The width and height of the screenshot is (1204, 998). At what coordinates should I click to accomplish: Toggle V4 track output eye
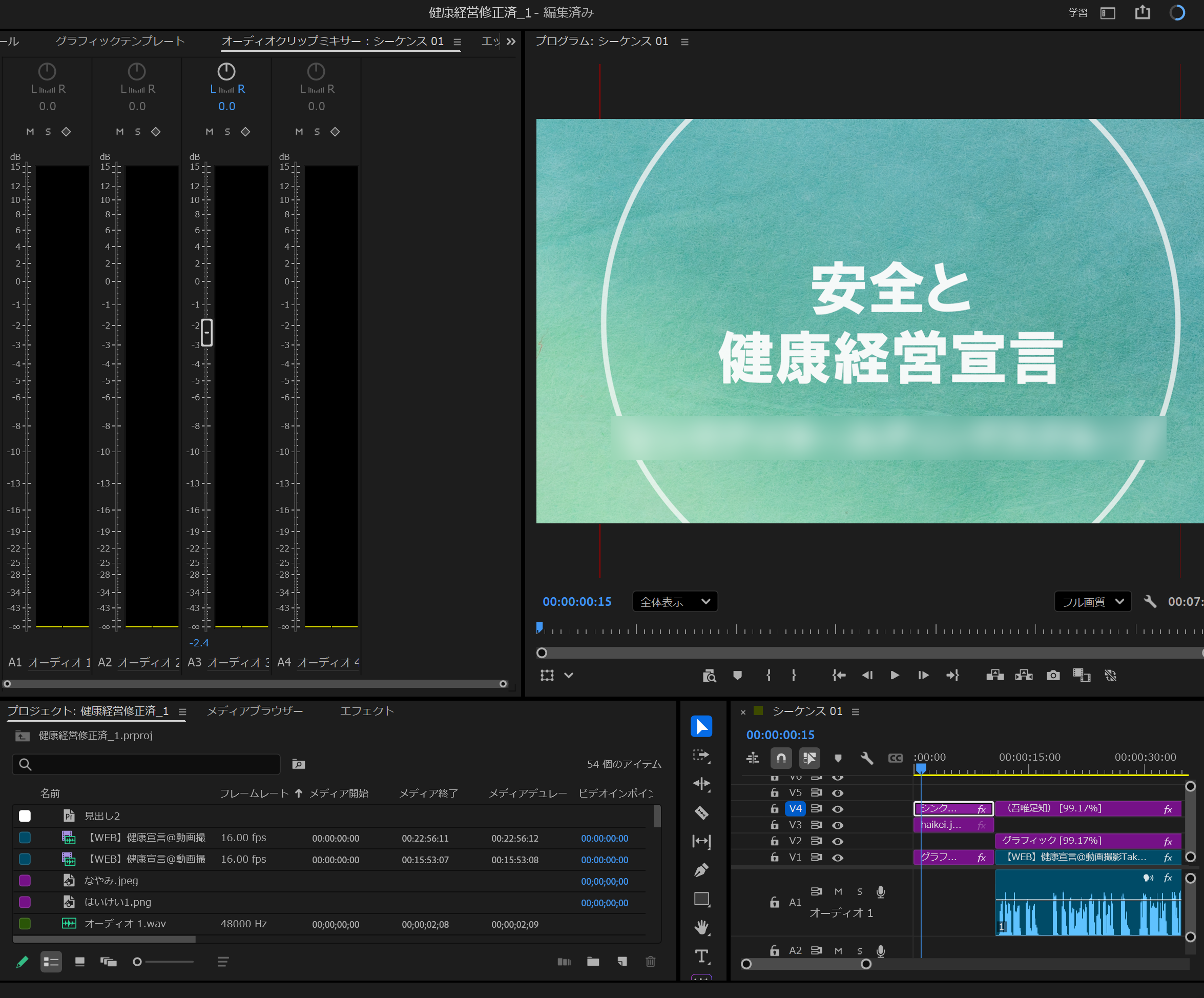click(x=837, y=809)
